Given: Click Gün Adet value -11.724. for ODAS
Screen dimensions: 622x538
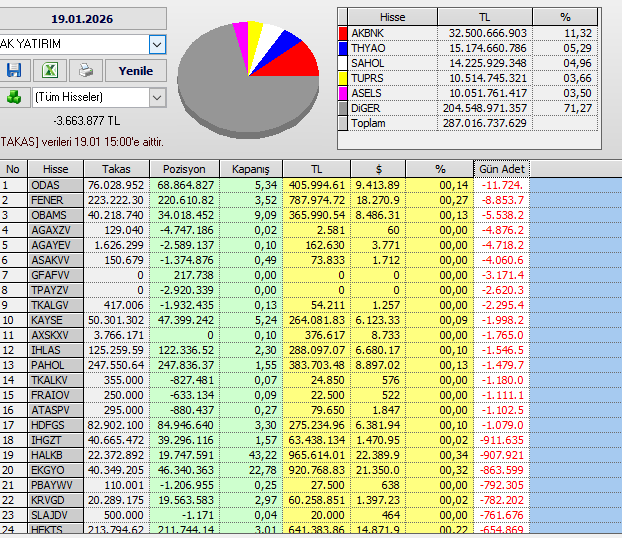Looking at the screenshot, I should (502, 185).
